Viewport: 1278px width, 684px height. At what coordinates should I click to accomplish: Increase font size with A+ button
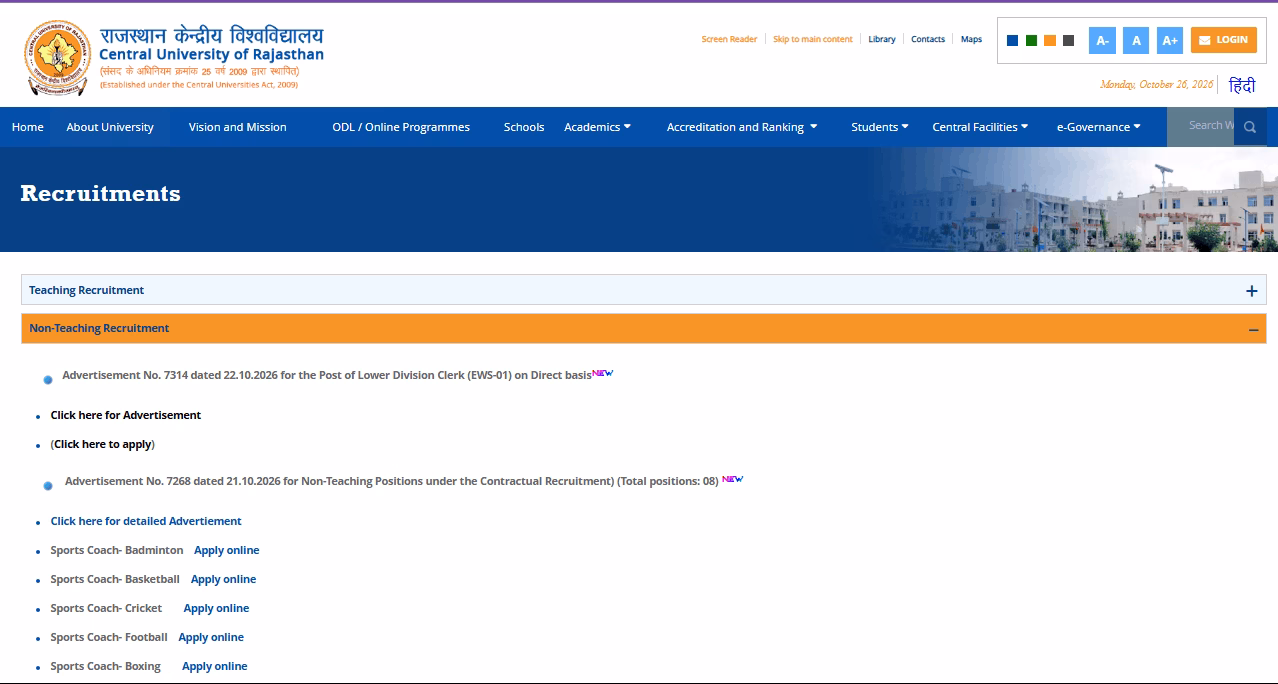pyautogui.click(x=1170, y=40)
